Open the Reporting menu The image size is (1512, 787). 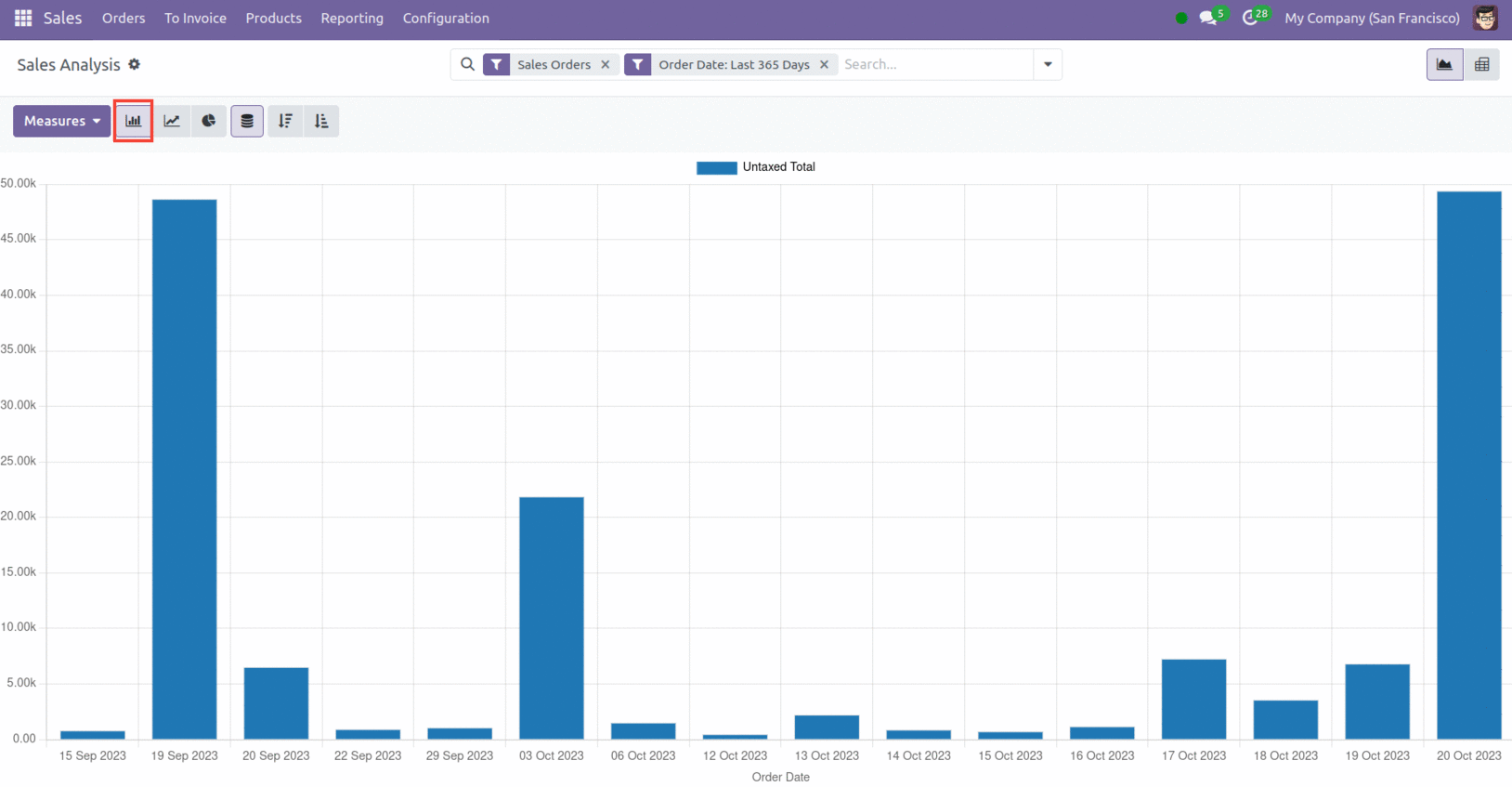(352, 18)
